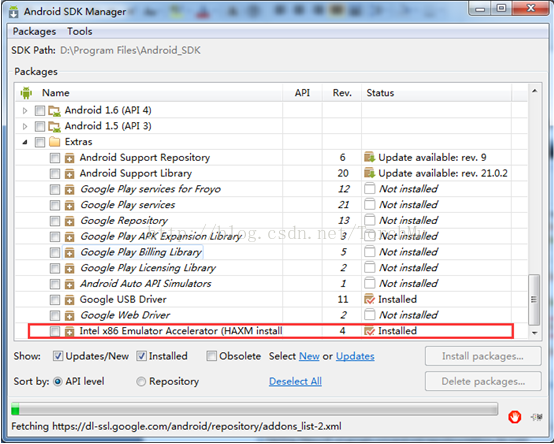This screenshot has width=554, height=444.
Task: Click Android Support Repository package icon
Action: tap(70, 158)
